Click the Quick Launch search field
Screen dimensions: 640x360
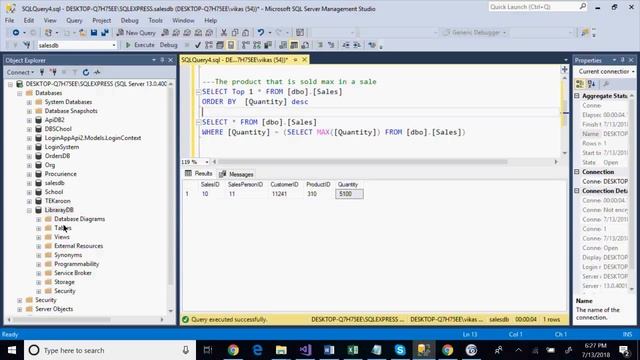[538, 7]
